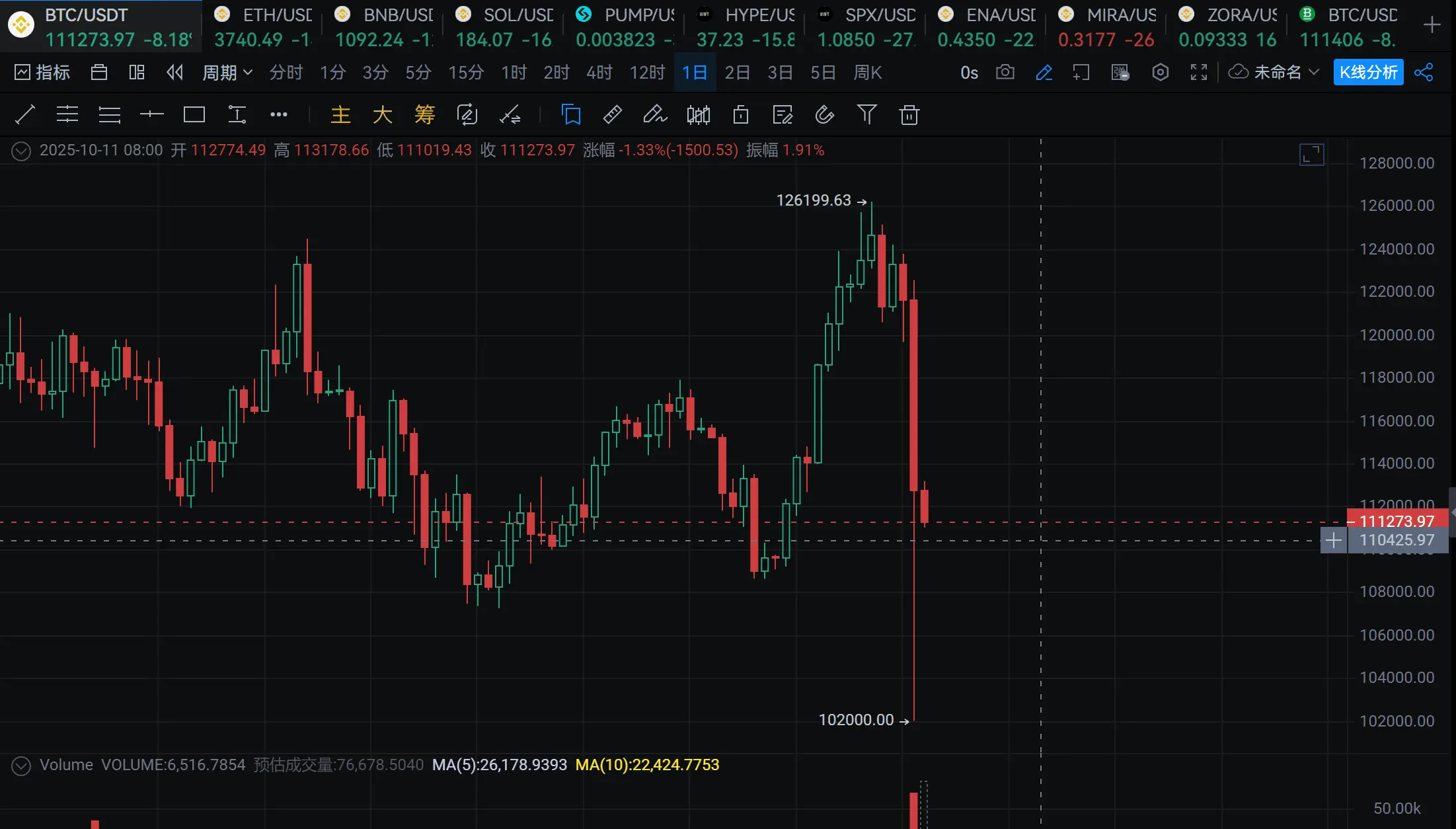The image size is (1456, 829).
Task: Click the K线分析 button
Action: pyautogui.click(x=1368, y=72)
